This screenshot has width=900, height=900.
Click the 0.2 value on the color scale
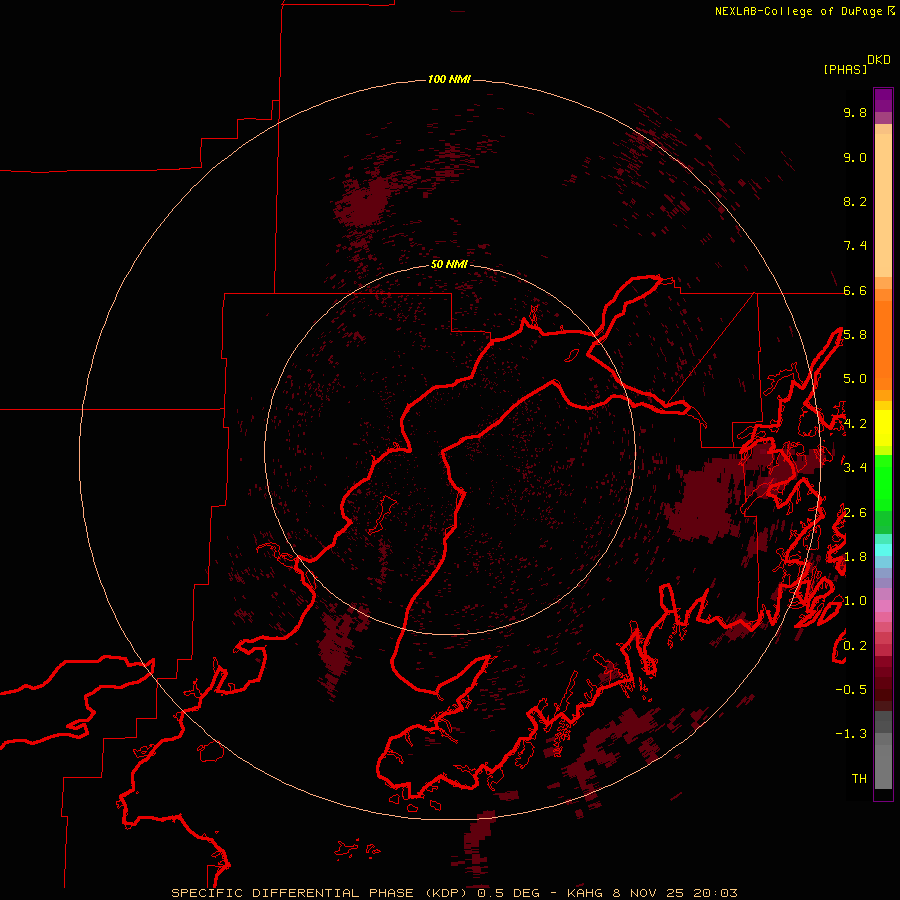click(855, 646)
